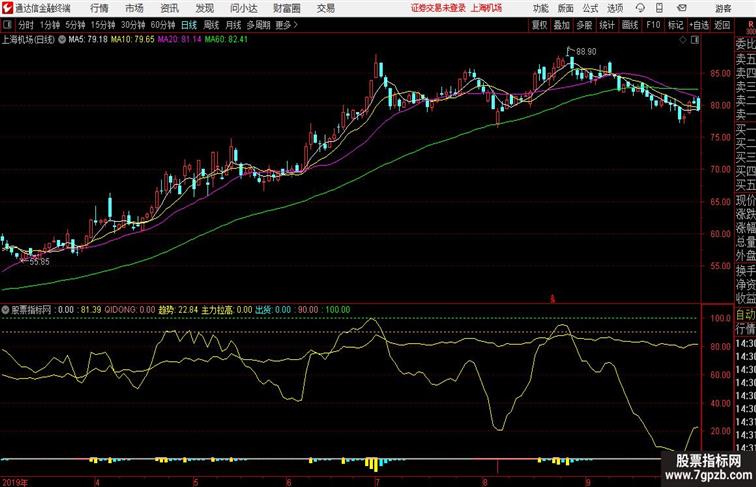Click the MA5: 79.18 label
756x487 pixels.
[88, 40]
